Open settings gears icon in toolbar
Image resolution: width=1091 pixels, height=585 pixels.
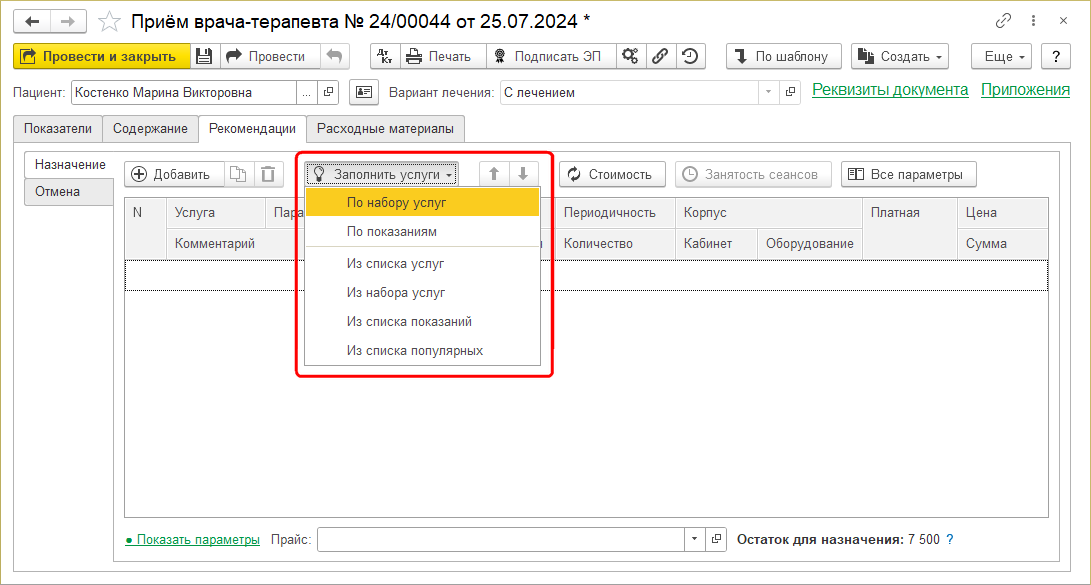(630, 56)
